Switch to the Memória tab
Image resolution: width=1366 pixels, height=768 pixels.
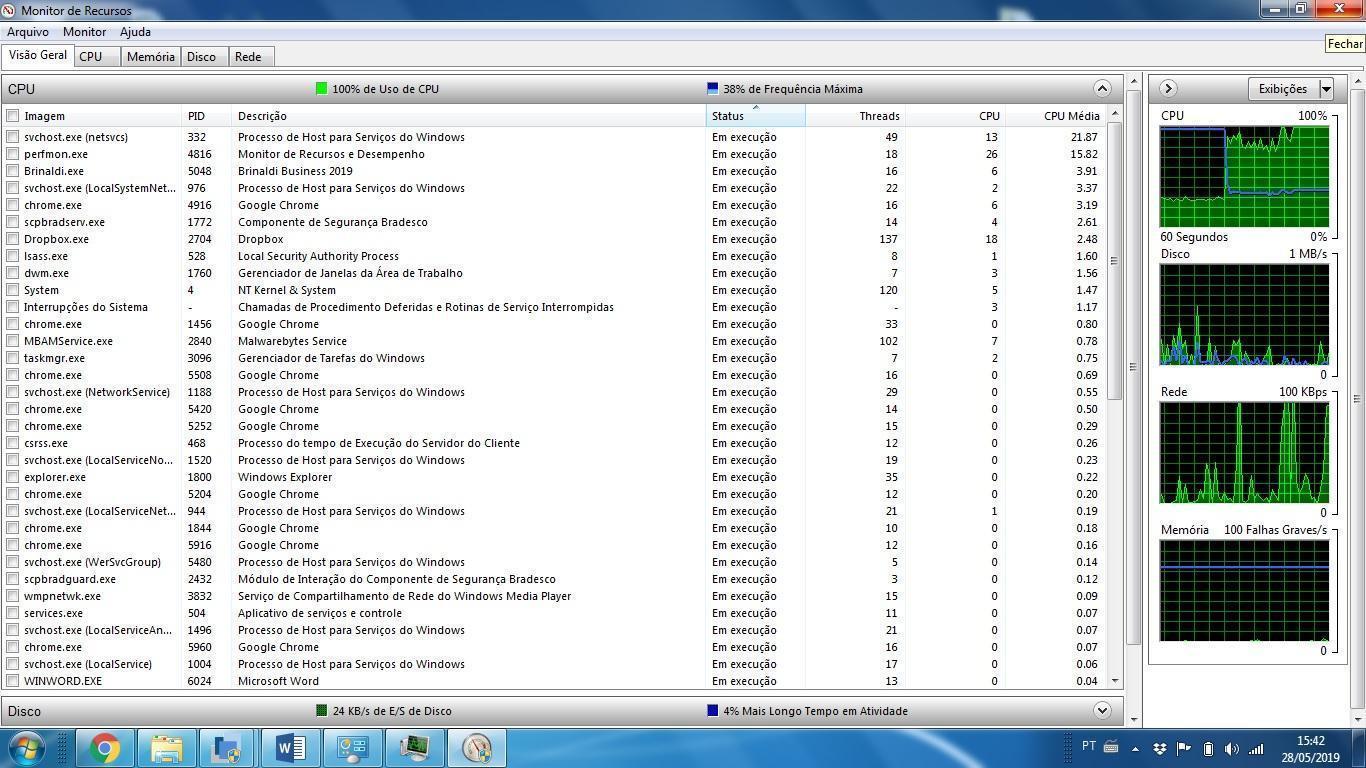(x=150, y=57)
